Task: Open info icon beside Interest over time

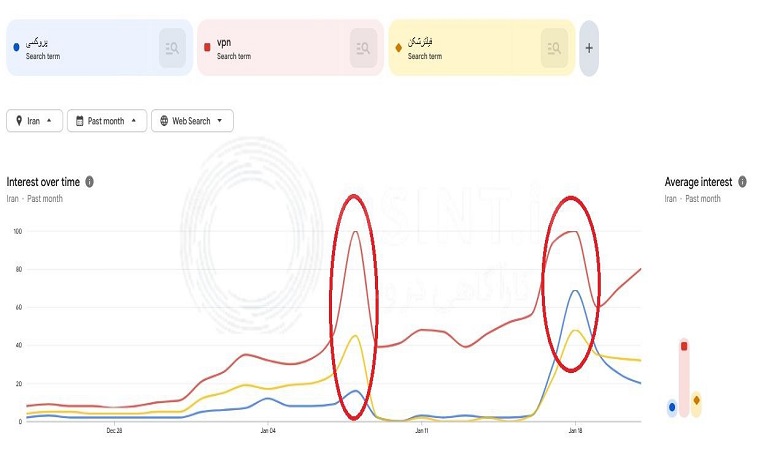Action: click(x=90, y=182)
